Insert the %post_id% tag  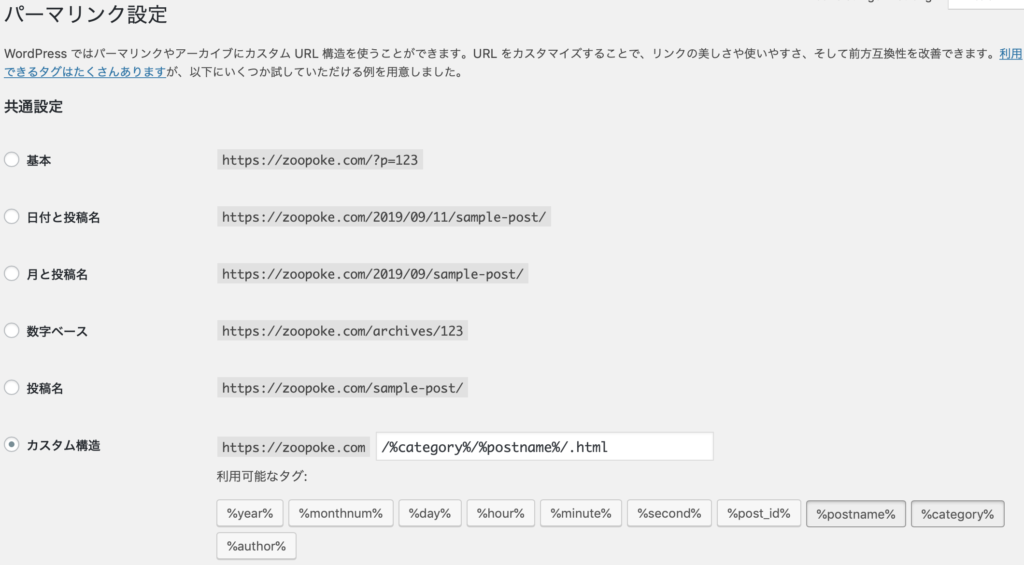coord(759,513)
